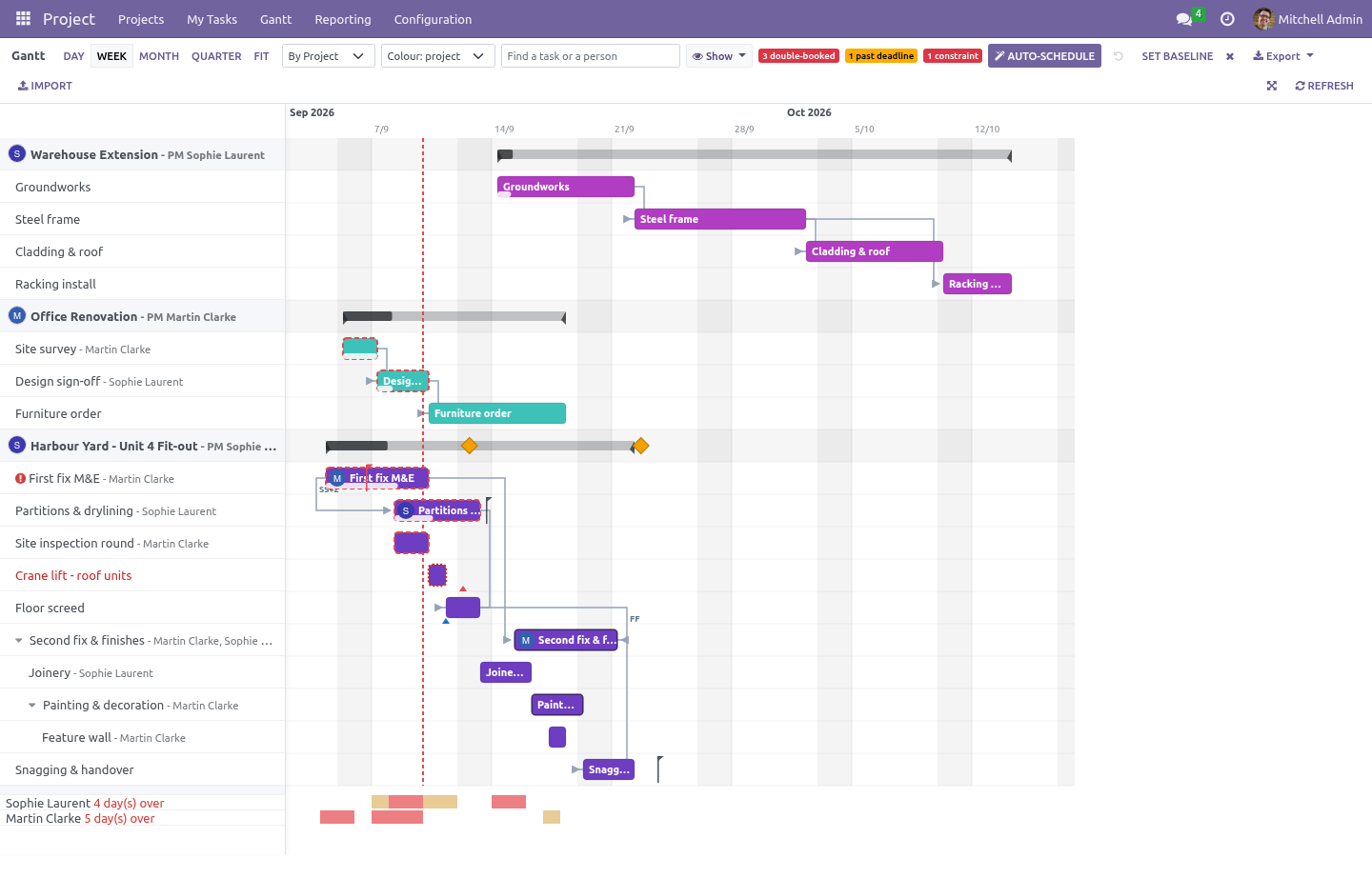The width and height of the screenshot is (1372, 878).
Task: Click the orange milestone diamond mid Harbour Yard
Action: 469,446
